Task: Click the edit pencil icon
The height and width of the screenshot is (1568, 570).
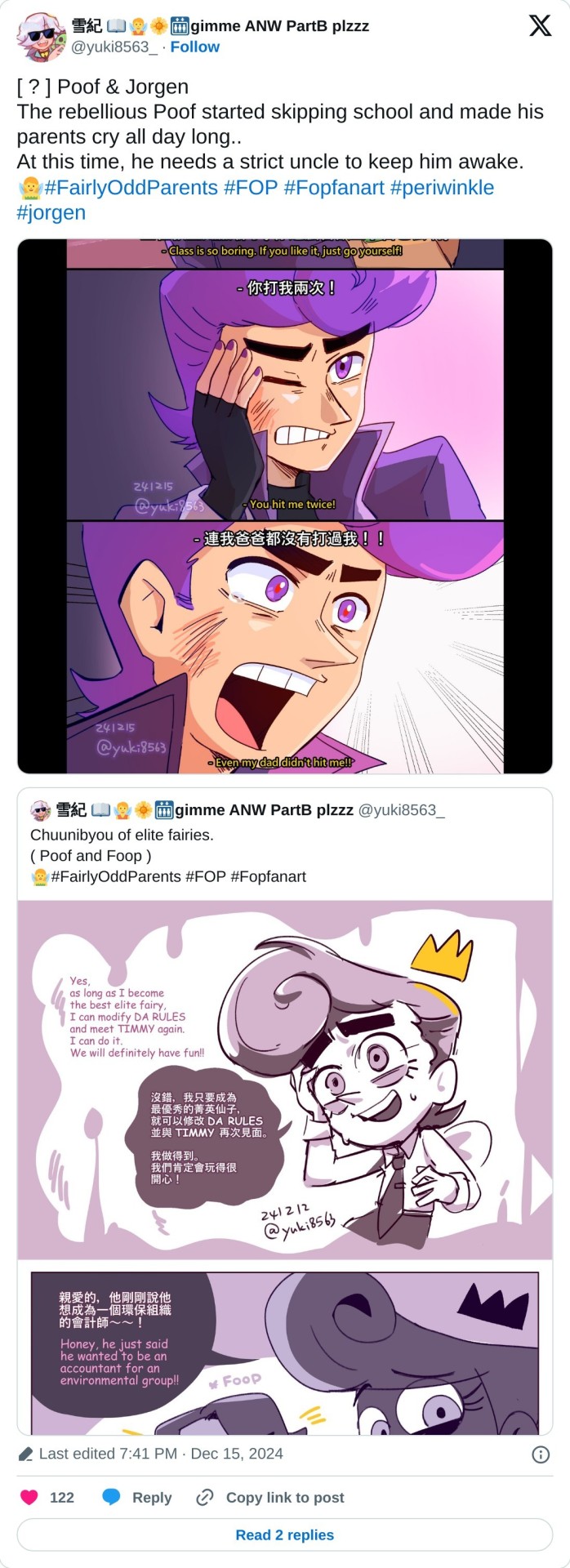Action: coord(25,1454)
